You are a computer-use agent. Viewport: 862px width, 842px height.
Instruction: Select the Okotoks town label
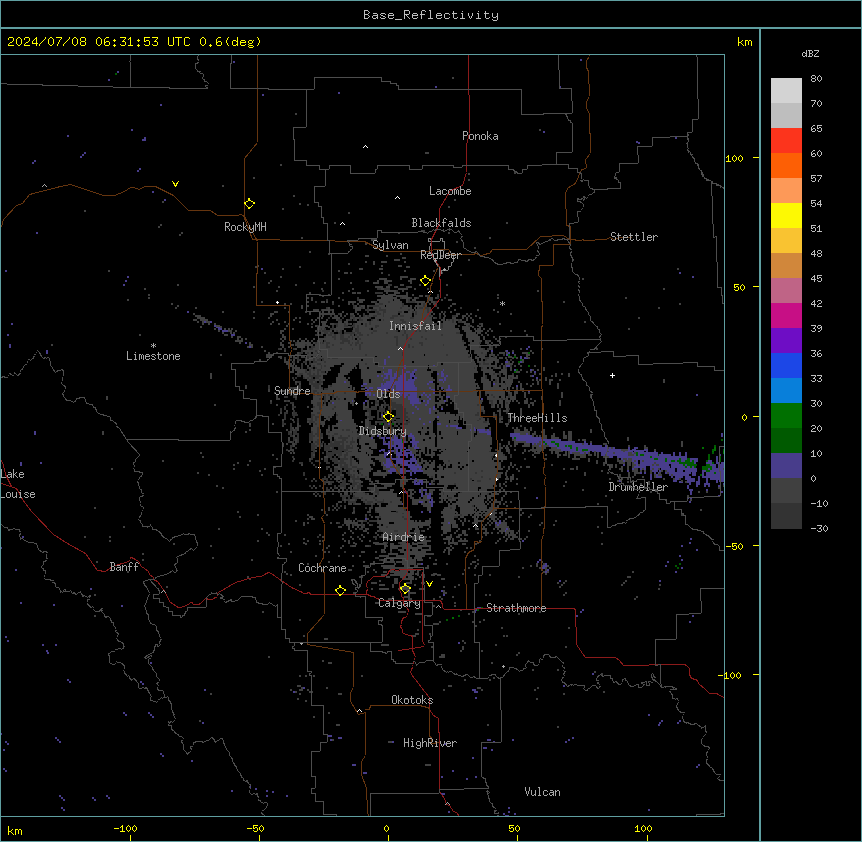click(412, 700)
